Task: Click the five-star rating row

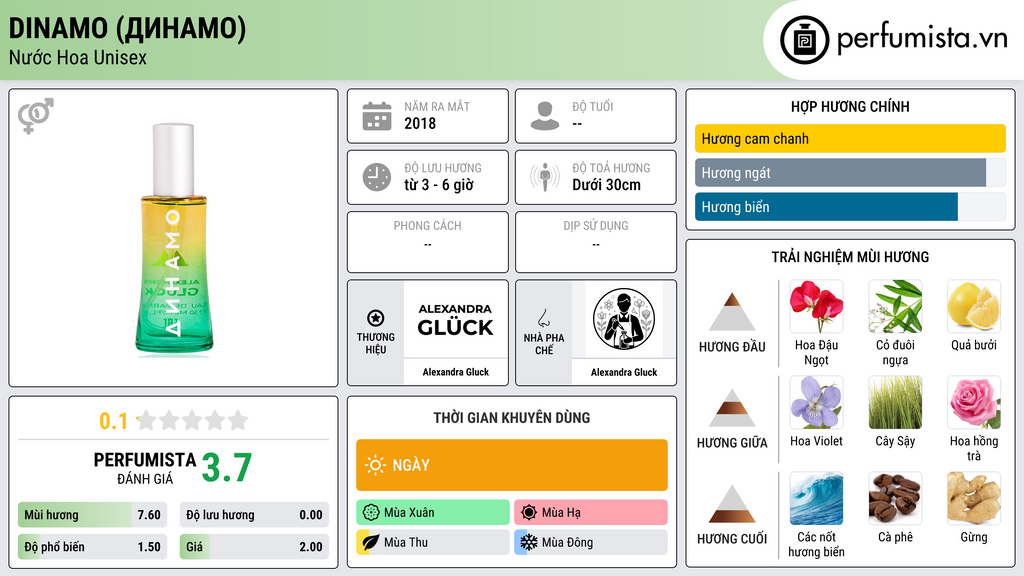Action: [x=192, y=421]
